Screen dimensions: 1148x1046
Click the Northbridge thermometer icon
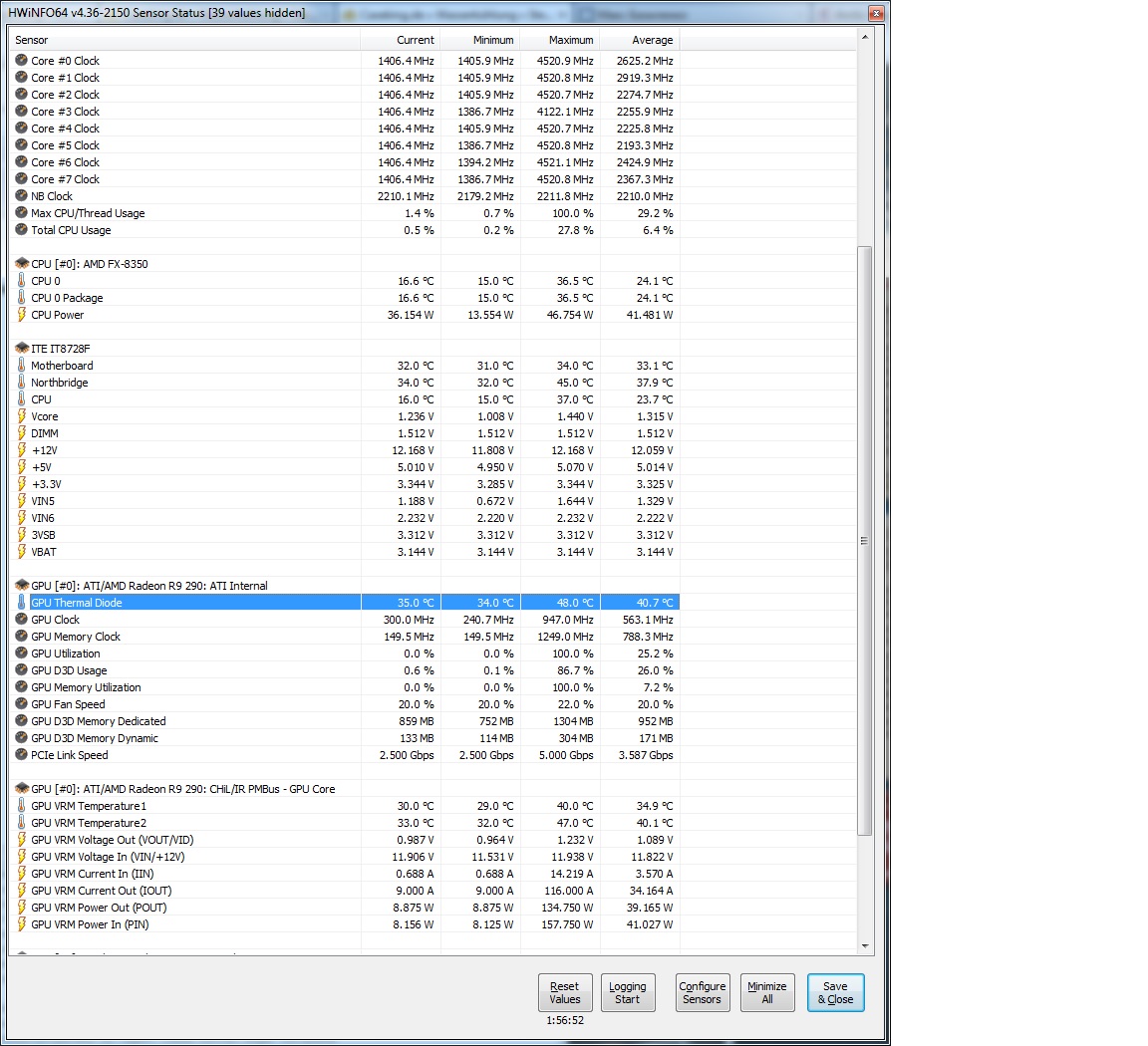(x=21, y=383)
